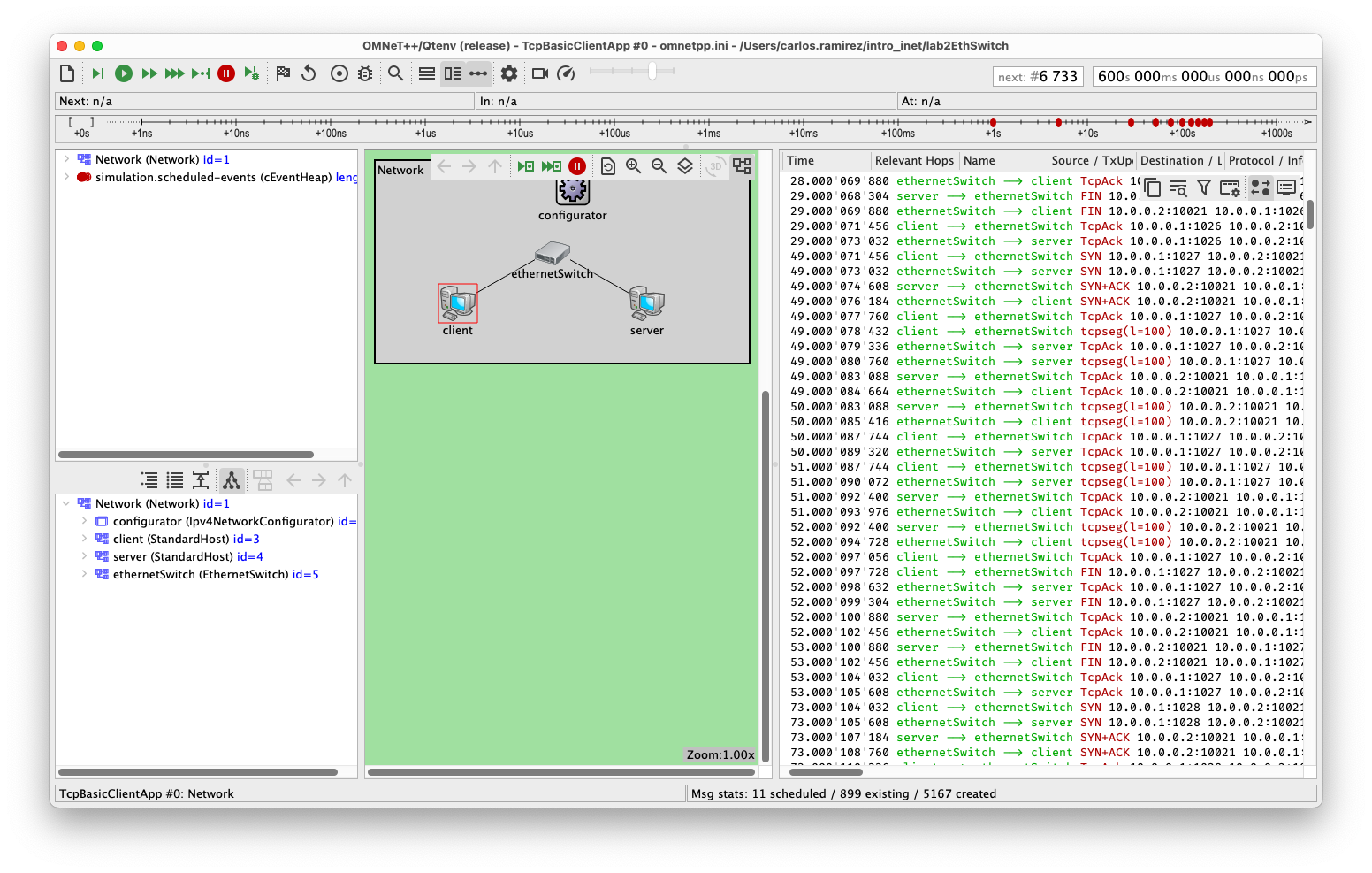Step one simulation event

(x=98, y=73)
